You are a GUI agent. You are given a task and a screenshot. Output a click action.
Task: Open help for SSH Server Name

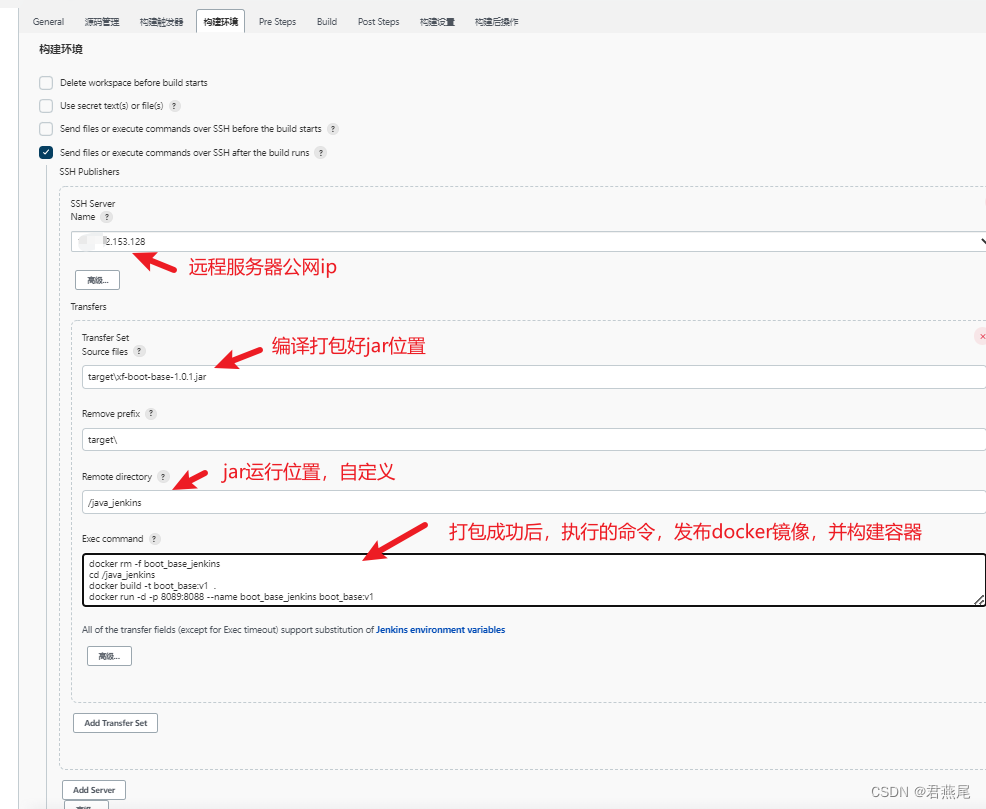107,217
